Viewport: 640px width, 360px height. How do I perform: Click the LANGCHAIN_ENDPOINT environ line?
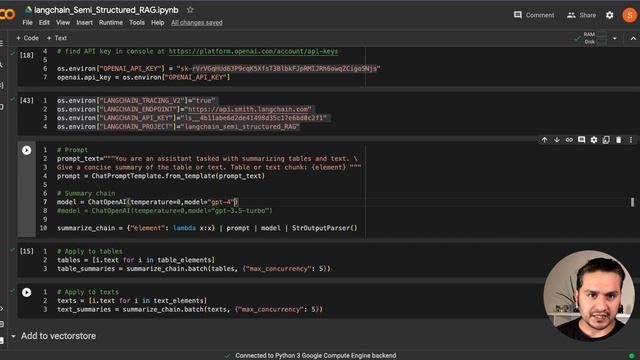184,109
